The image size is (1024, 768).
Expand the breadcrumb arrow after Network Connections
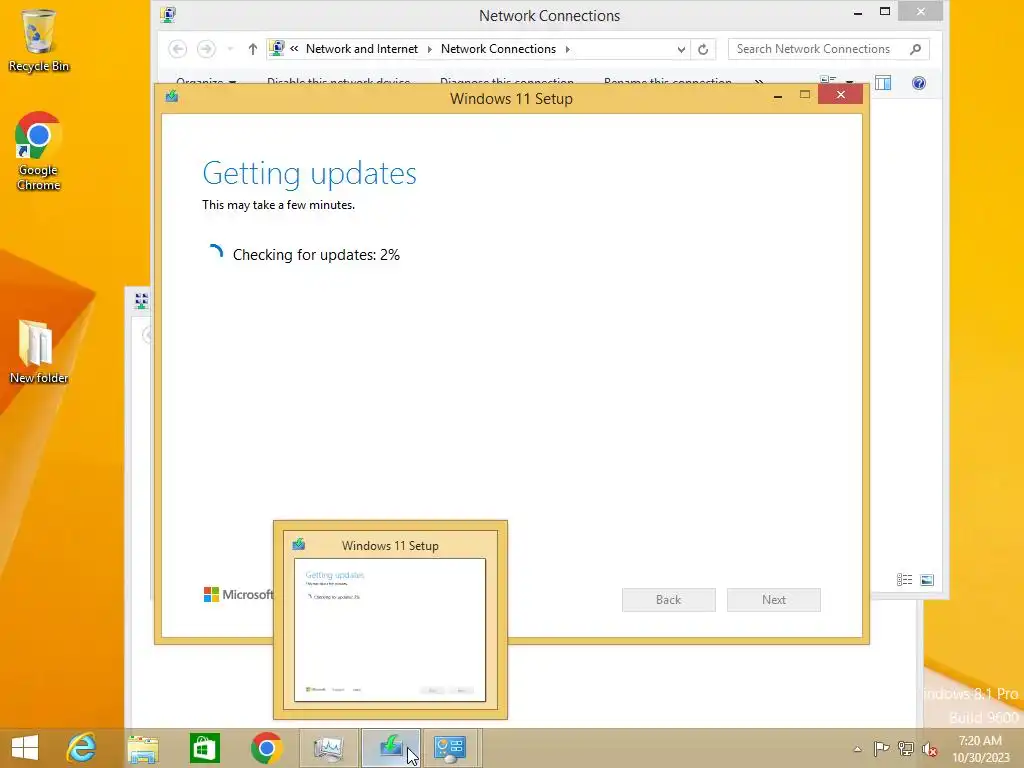(568, 49)
